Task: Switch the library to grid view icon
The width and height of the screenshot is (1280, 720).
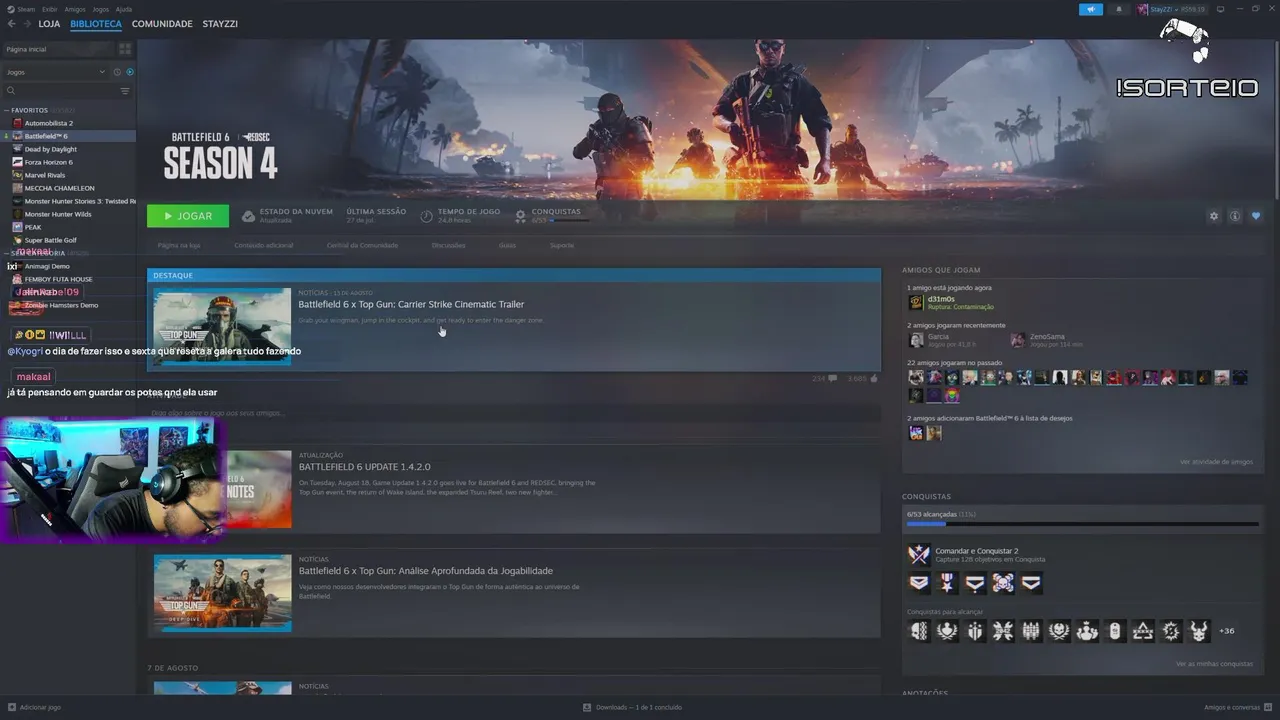Action: point(125,49)
